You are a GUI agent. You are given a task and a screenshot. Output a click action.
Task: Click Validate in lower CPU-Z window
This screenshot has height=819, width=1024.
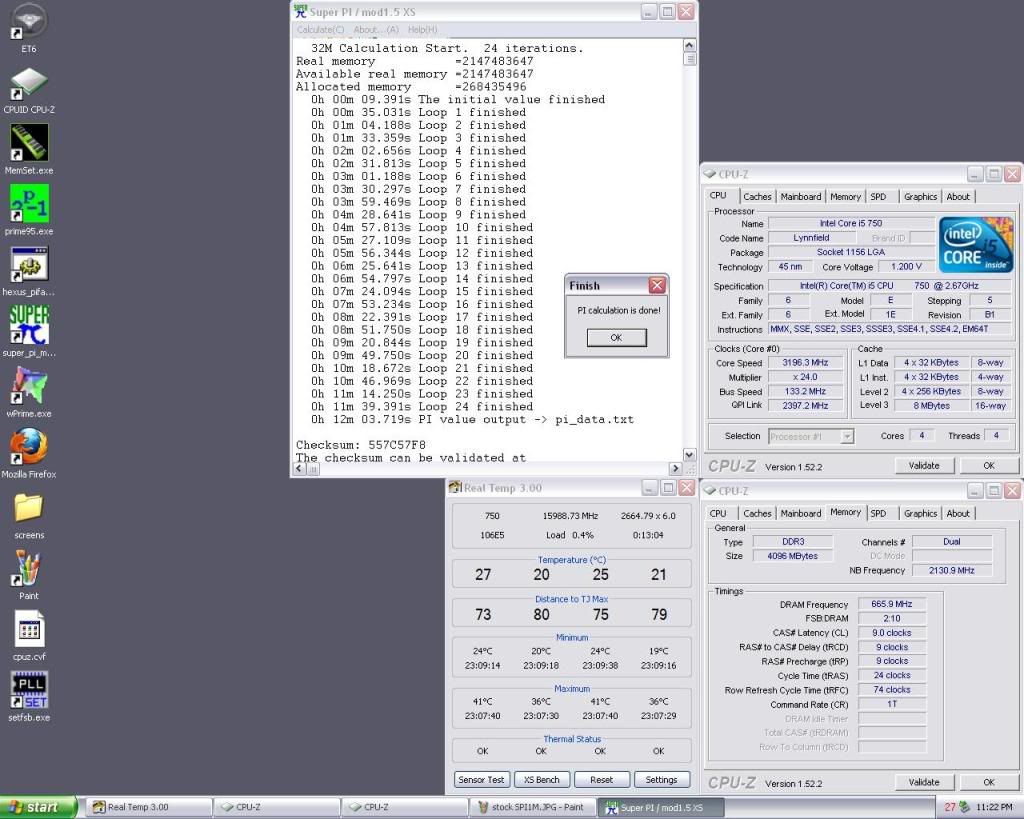coord(924,782)
